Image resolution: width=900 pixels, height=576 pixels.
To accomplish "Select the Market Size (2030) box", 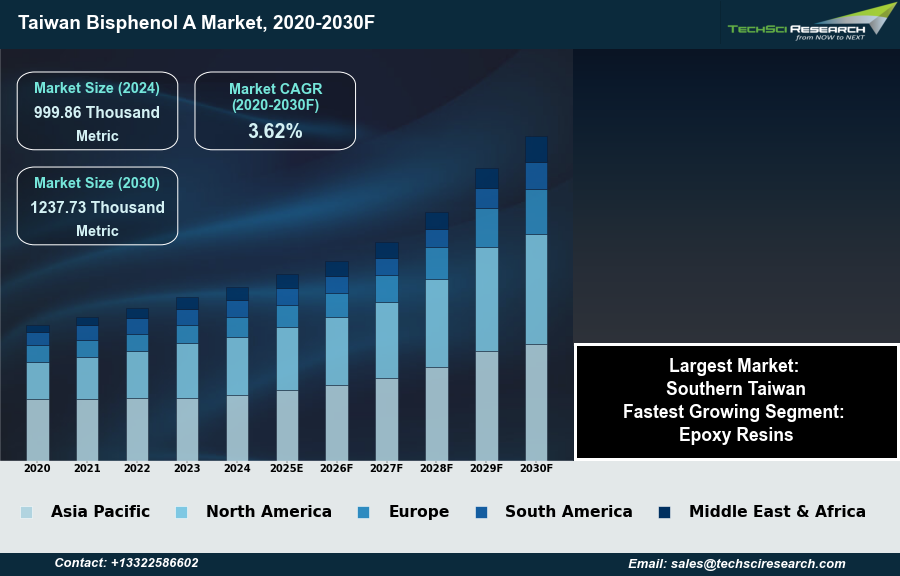I will [x=97, y=206].
